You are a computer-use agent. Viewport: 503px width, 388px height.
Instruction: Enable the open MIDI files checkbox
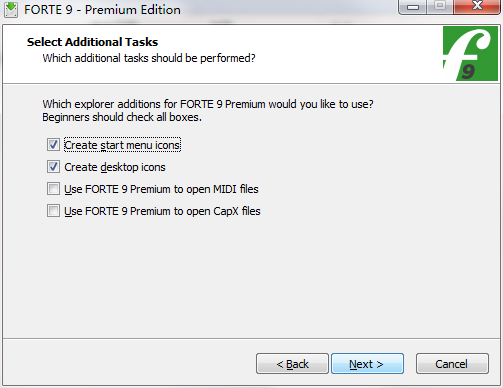[53, 189]
